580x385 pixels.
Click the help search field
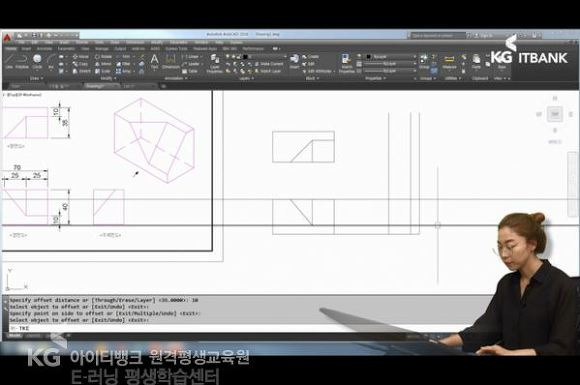click(x=437, y=36)
